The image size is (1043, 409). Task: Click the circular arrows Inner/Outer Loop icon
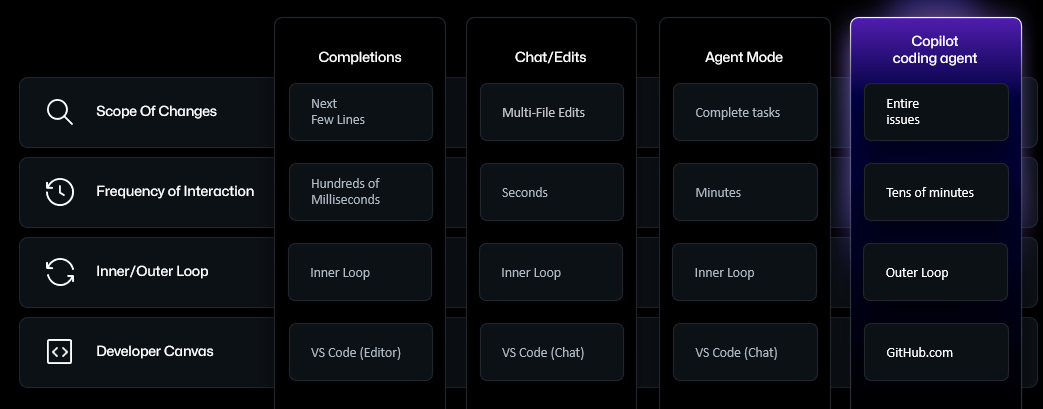click(x=59, y=272)
